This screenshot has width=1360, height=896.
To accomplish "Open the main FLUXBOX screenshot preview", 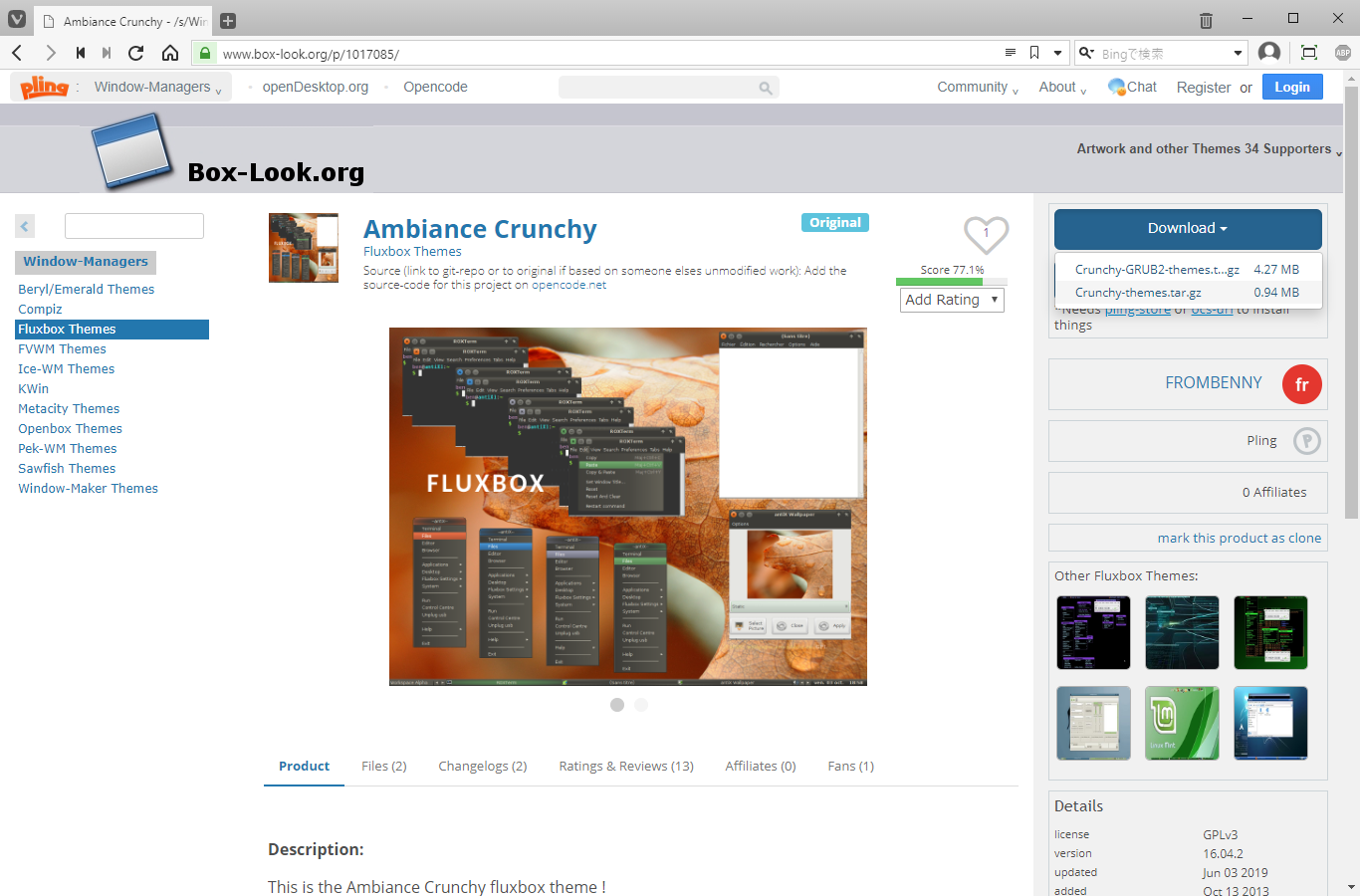I will (628, 507).
